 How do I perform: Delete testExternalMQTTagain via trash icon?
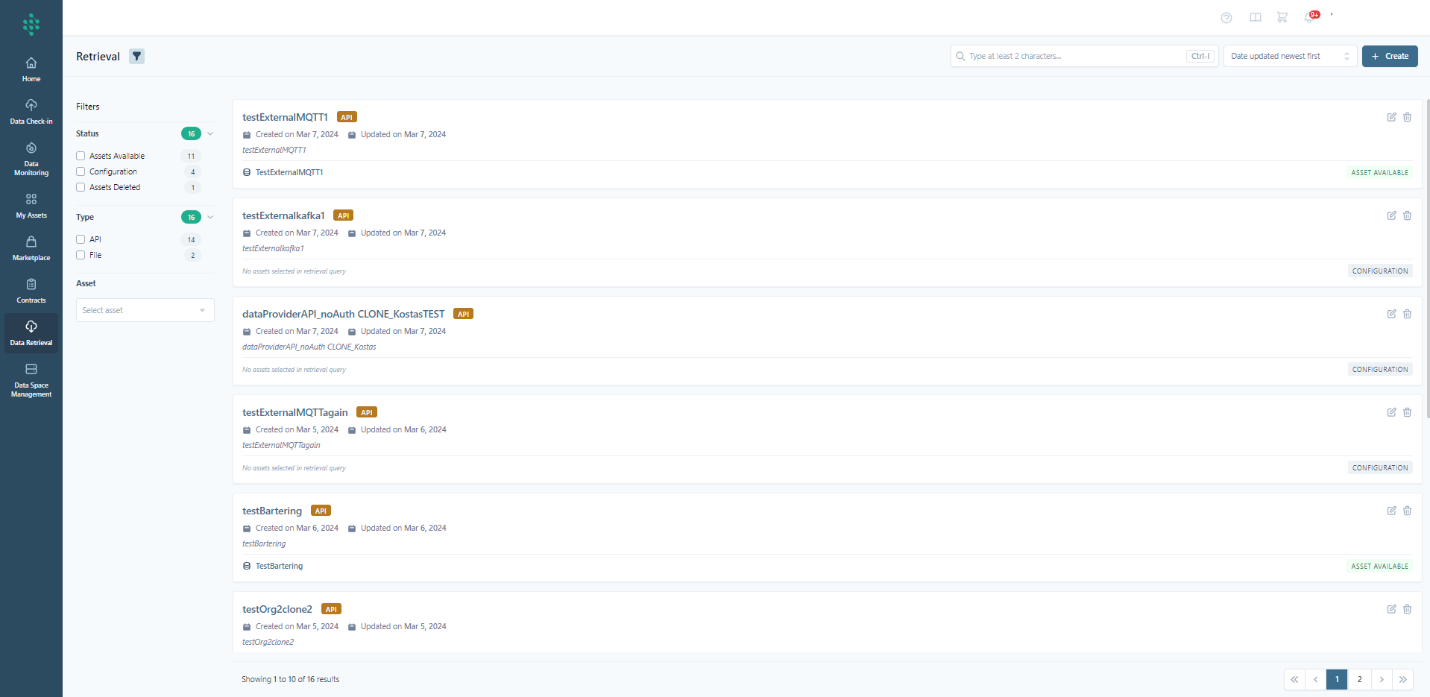[1407, 412]
